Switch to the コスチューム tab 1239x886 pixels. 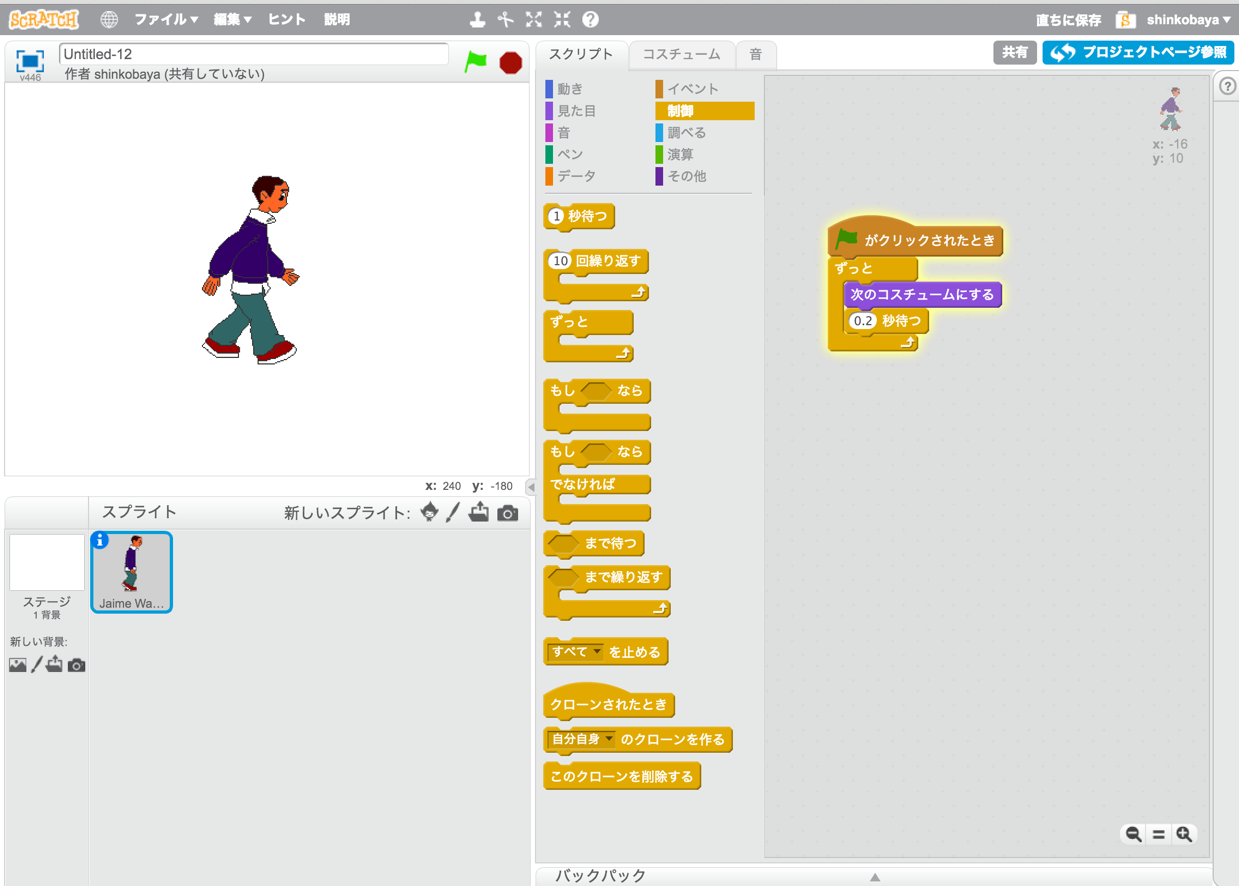681,54
